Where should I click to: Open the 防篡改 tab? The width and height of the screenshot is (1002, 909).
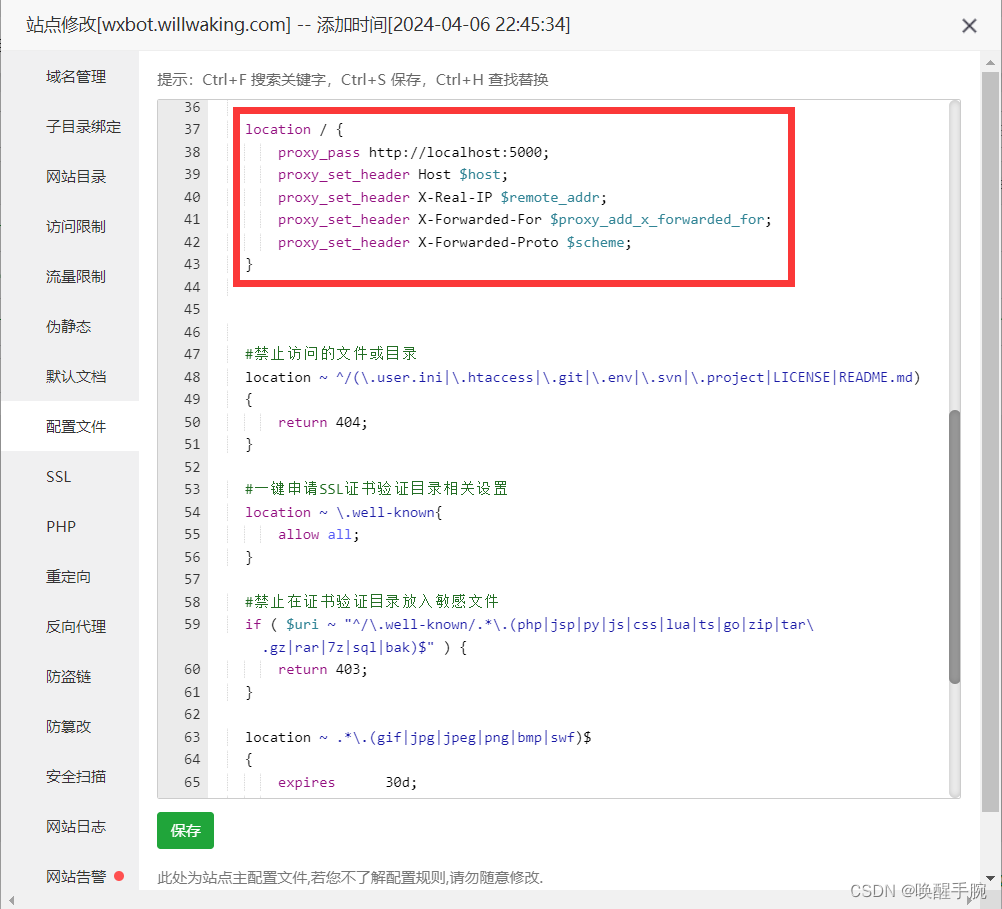[x=68, y=726]
